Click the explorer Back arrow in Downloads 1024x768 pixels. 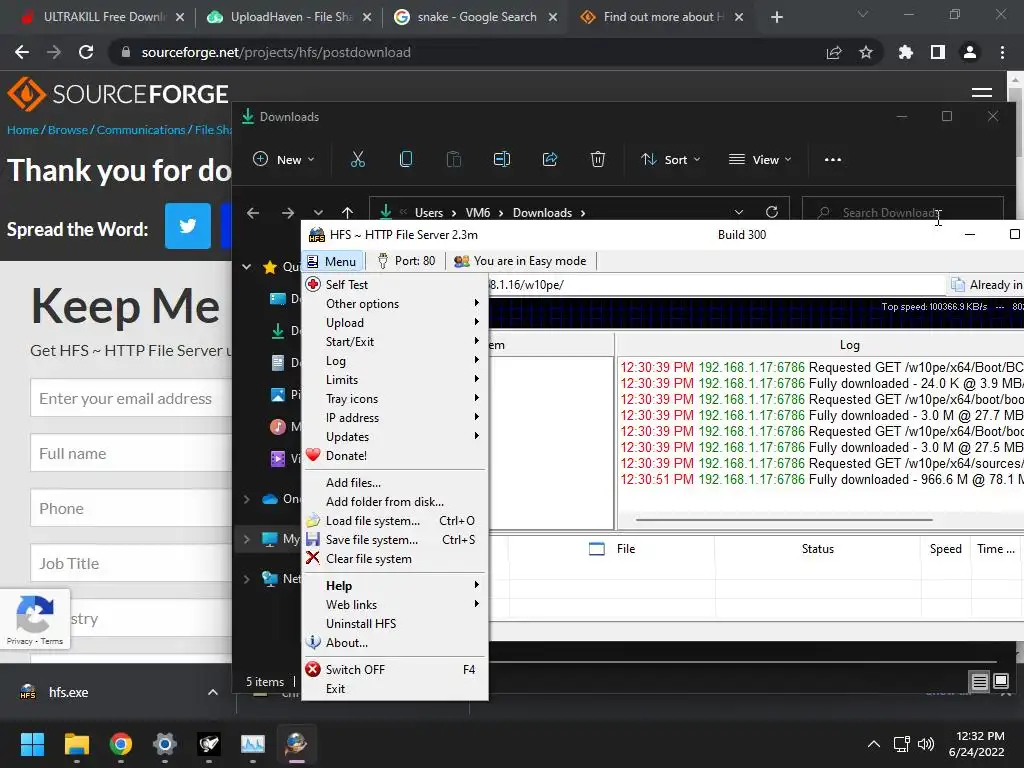click(253, 213)
